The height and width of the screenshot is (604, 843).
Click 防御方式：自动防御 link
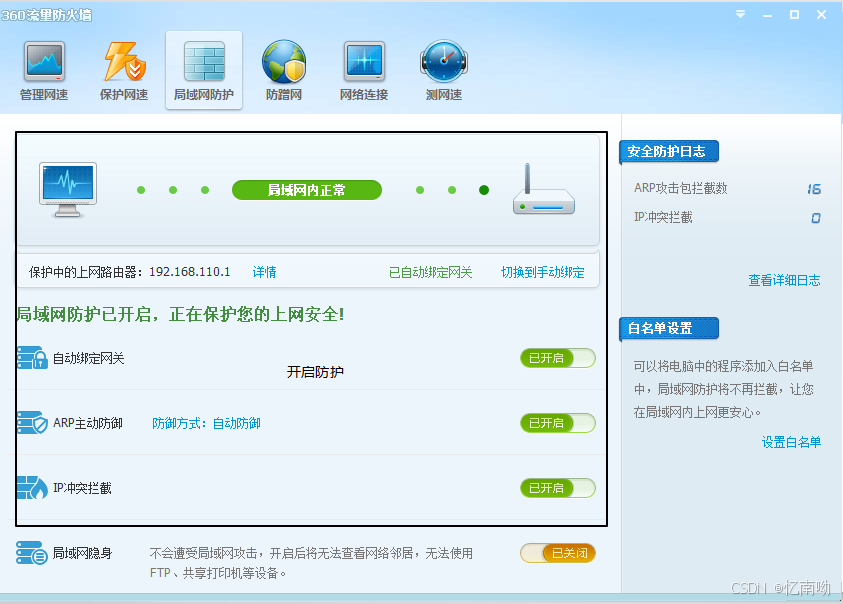coord(206,423)
